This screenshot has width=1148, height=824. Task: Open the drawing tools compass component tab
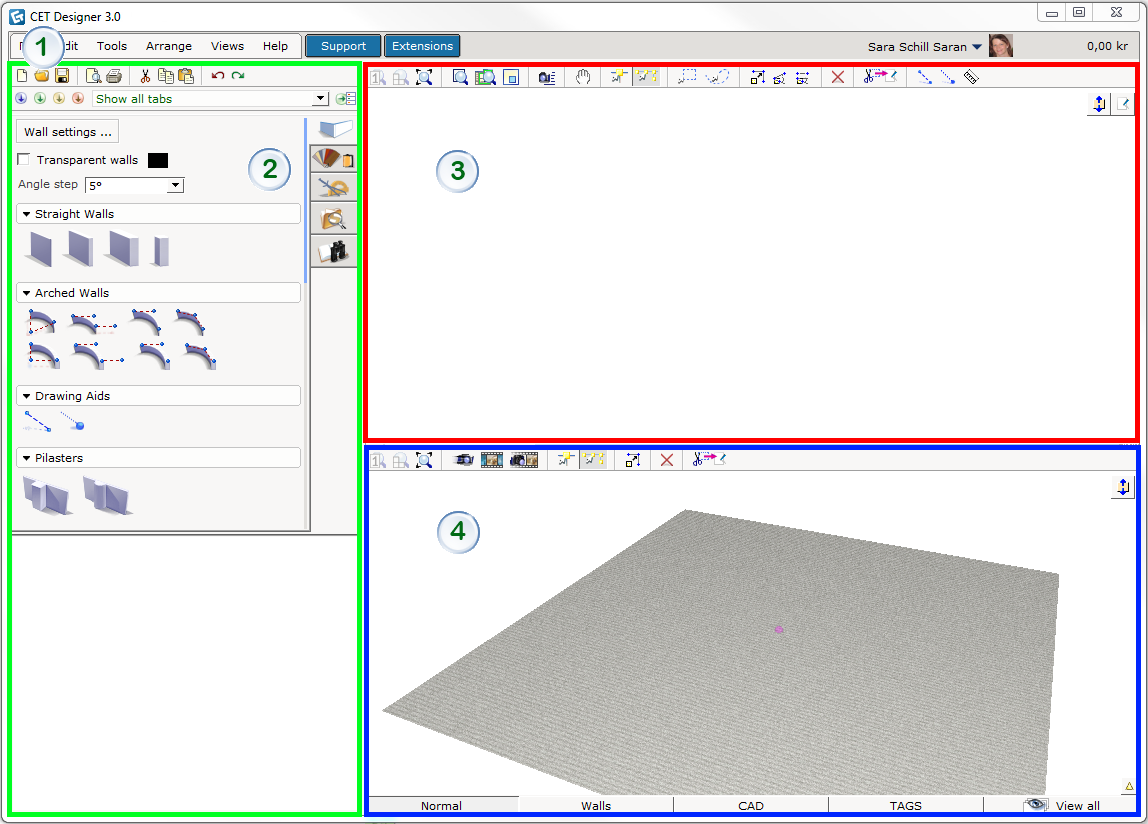[x=334, y=188]
